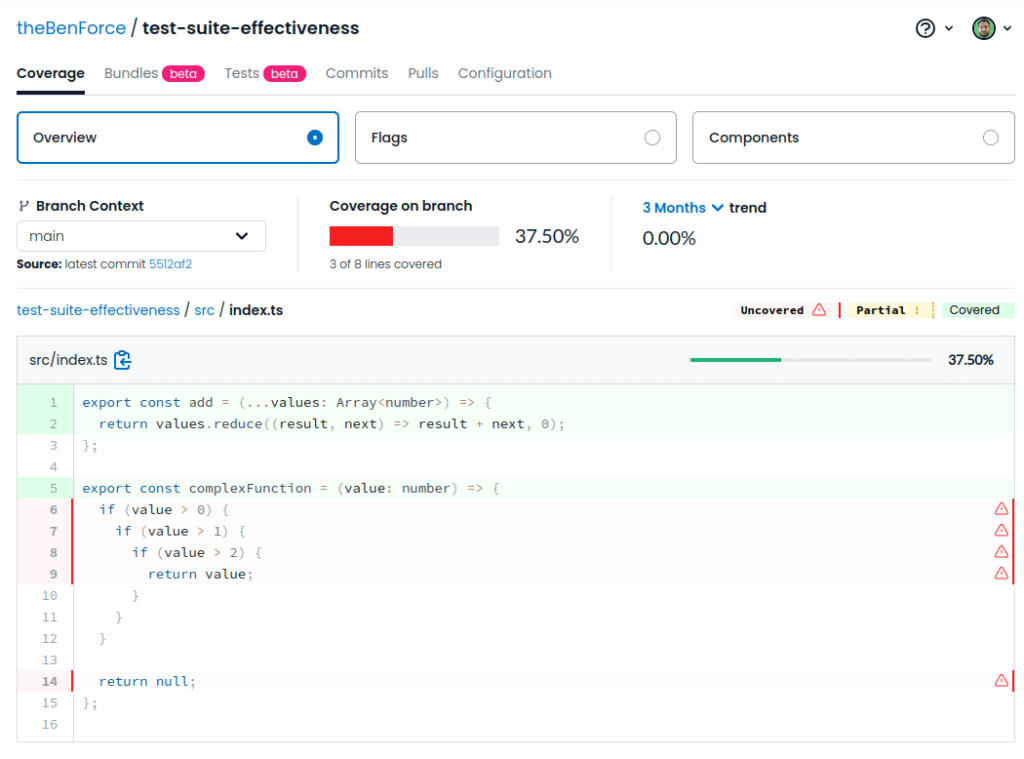The height and width of the screenshot is (759, 1024).
Task: Navigate to src breadcrumb folder link
Action: tap(204, 310)
